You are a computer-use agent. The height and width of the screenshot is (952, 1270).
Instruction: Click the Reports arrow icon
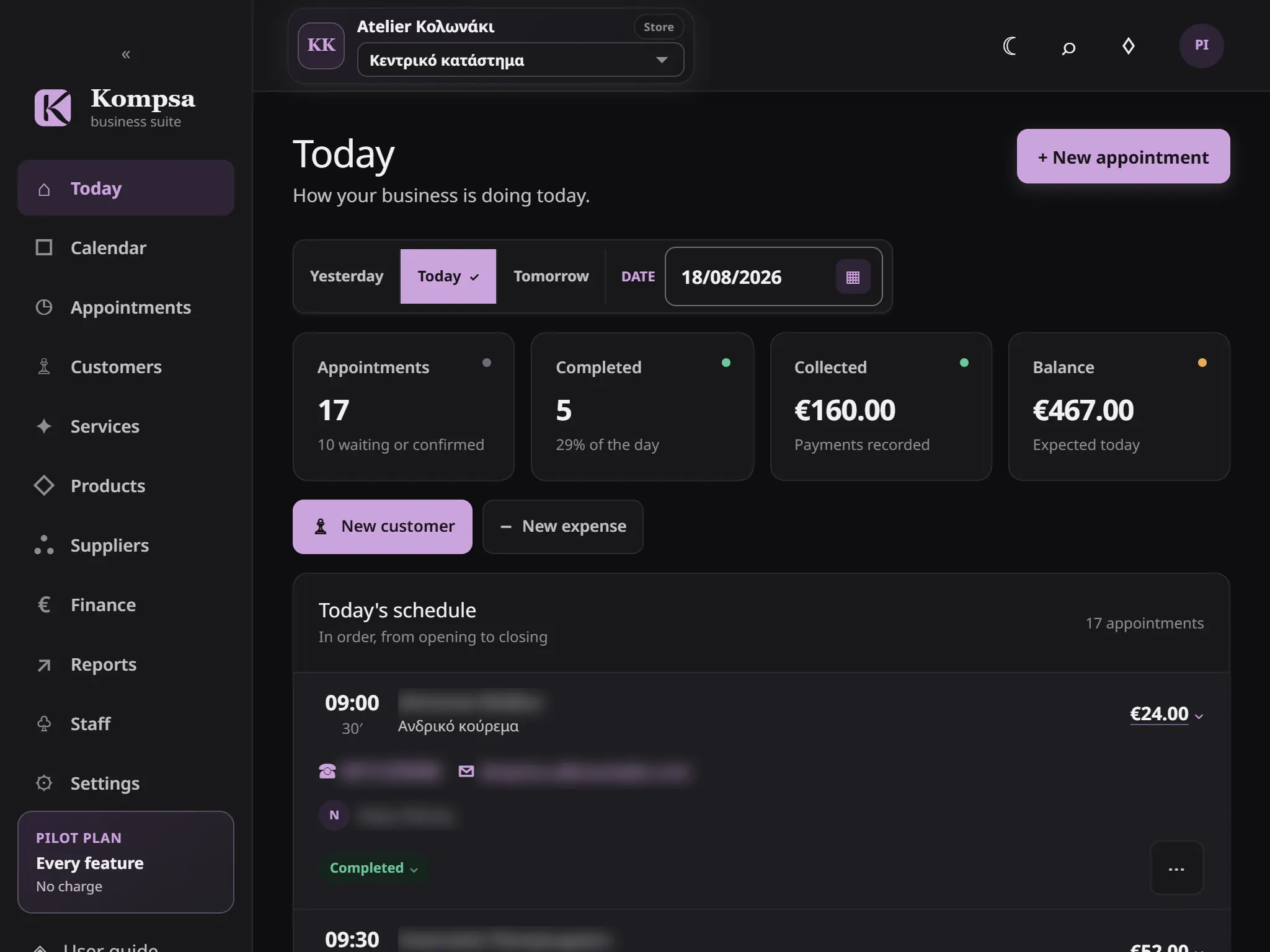tap(44, 665)
